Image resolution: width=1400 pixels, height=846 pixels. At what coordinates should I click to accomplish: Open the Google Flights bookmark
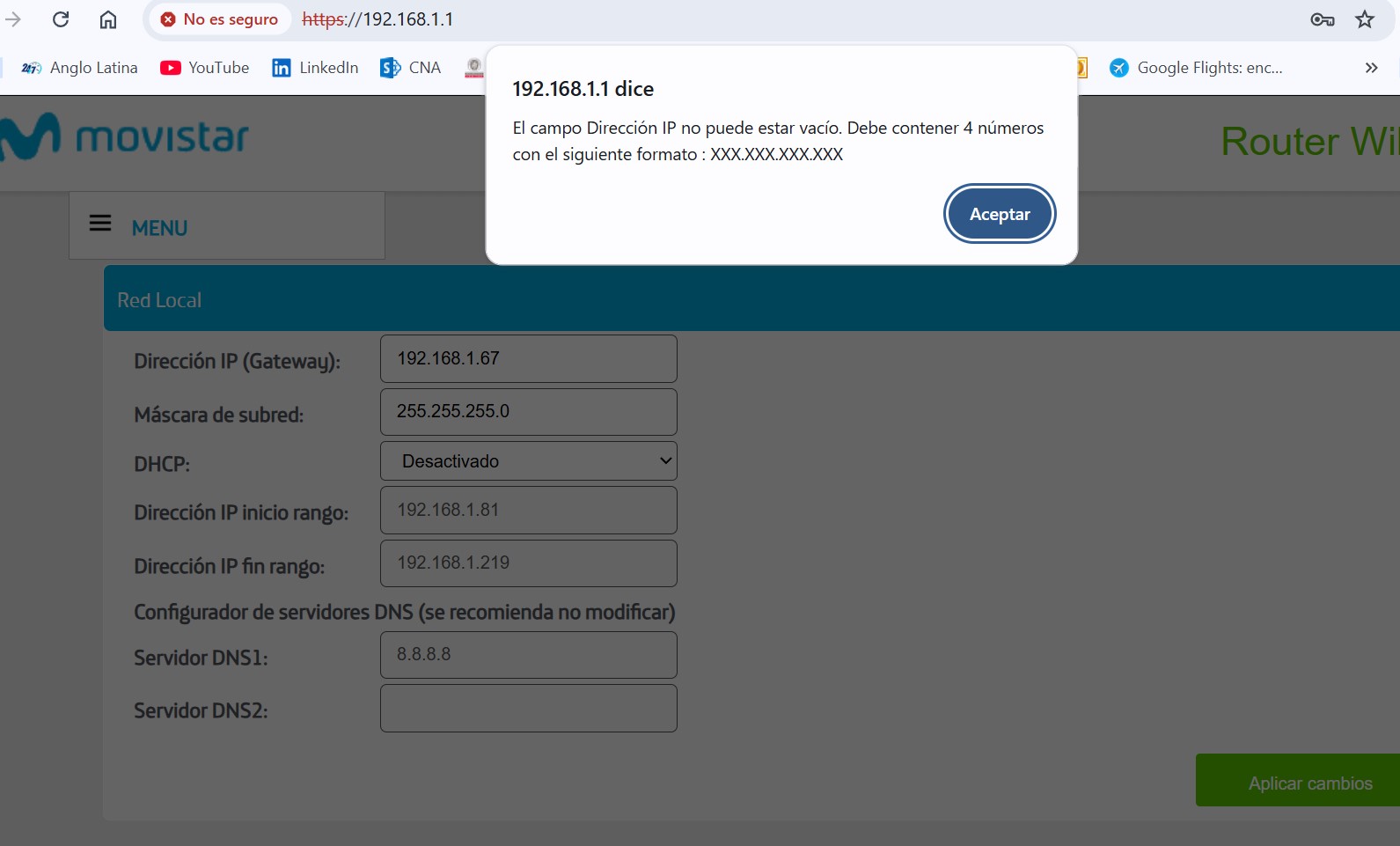1196,68
